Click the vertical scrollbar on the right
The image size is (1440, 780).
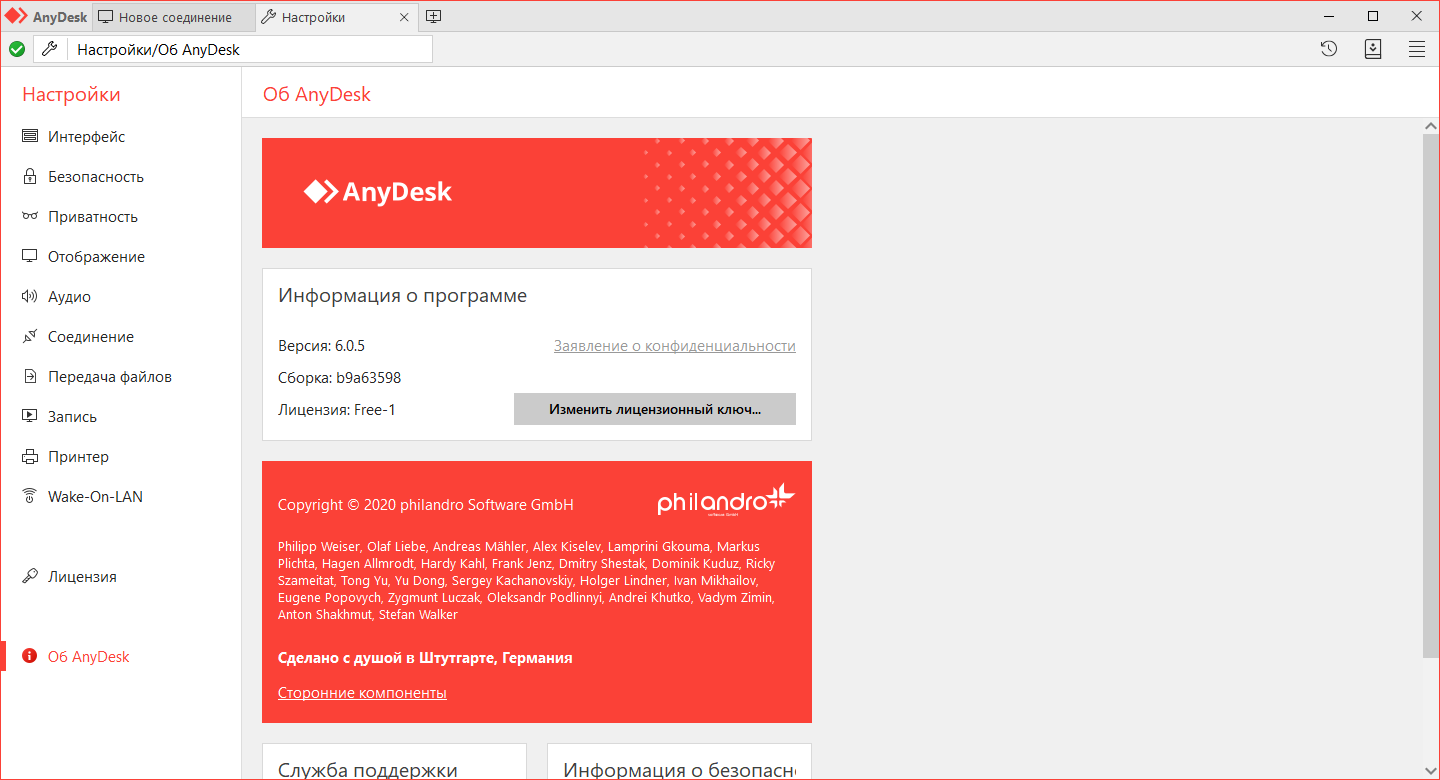[x=1430, y=400]
